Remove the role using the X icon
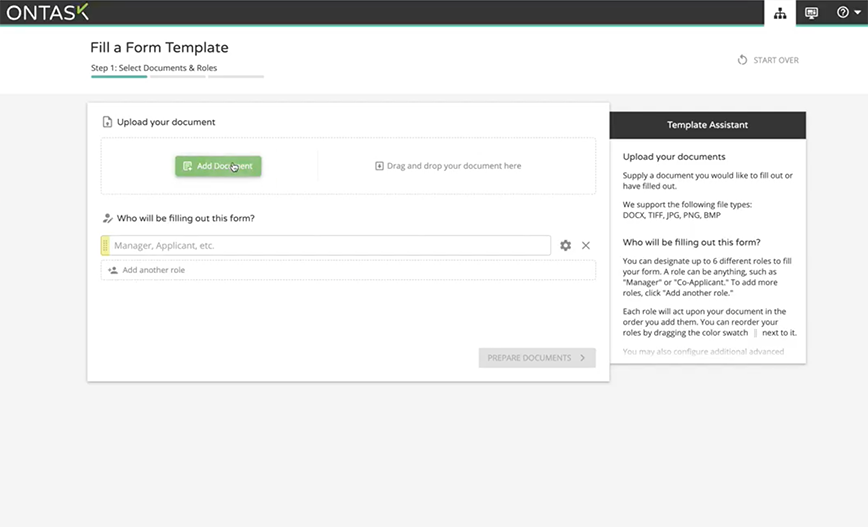Image resolution: width=868 pixels, height=527 pixels. coord(586,245)
